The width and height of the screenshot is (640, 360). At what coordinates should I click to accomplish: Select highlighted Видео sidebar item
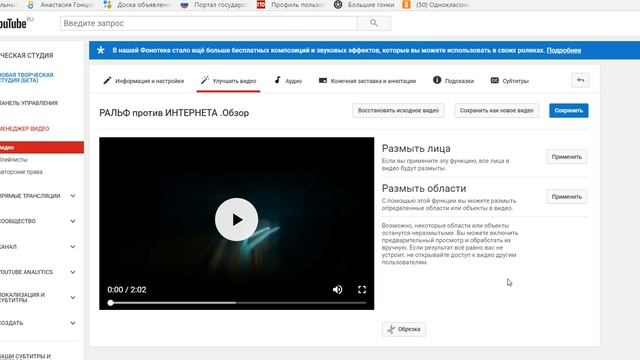point(42,147)
